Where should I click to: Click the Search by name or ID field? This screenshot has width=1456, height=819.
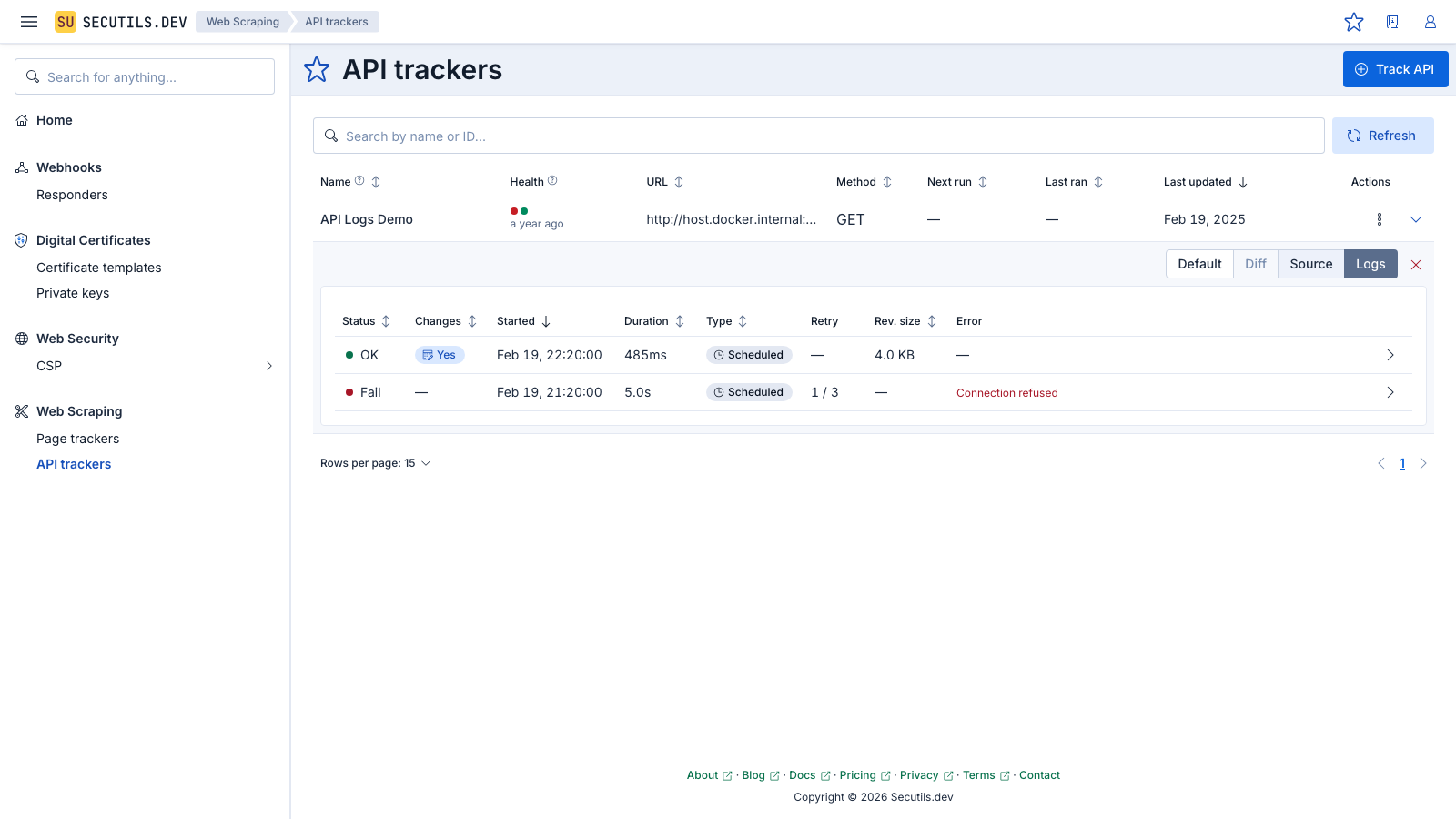(819, 136)
